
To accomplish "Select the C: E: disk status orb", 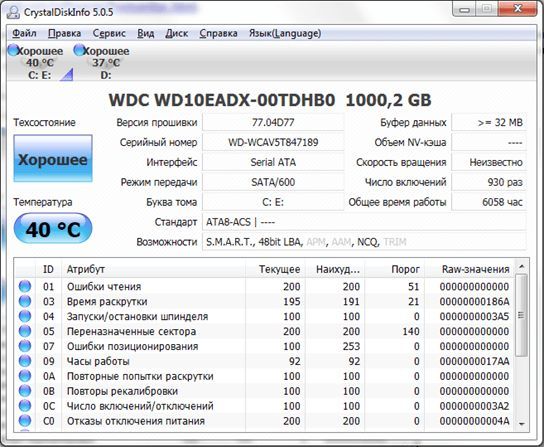I will coord(13,50).
